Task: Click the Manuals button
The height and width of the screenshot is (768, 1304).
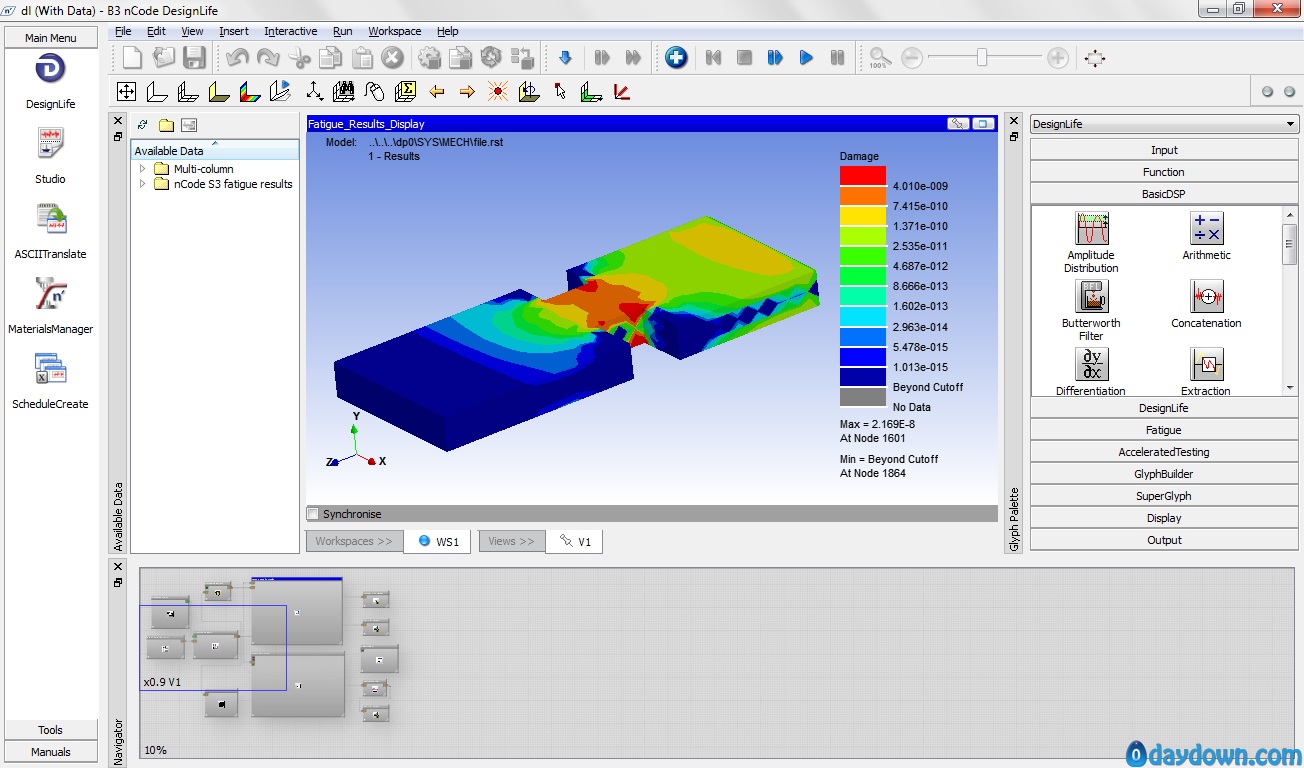Action: (51, 752)
